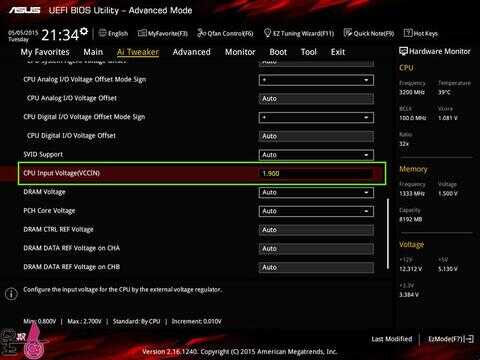Click the 39°C temperature reading
Image resolution: width=480 pixels, height=360 pixels.
[x=444, y=92]
